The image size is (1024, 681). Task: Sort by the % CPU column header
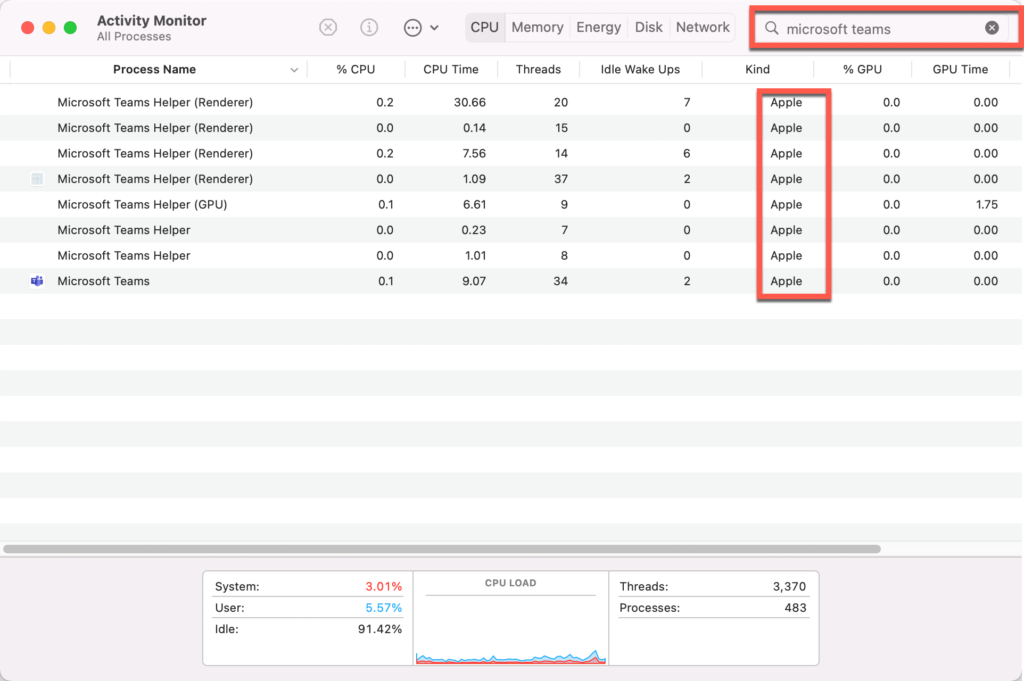pyautogui.click(x=356, y=69)
